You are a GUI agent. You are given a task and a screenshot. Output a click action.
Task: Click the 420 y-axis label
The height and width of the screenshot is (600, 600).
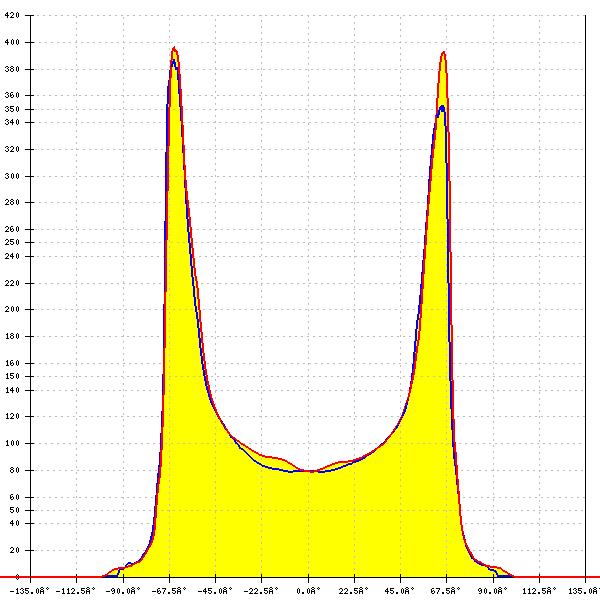coord(12,15)
